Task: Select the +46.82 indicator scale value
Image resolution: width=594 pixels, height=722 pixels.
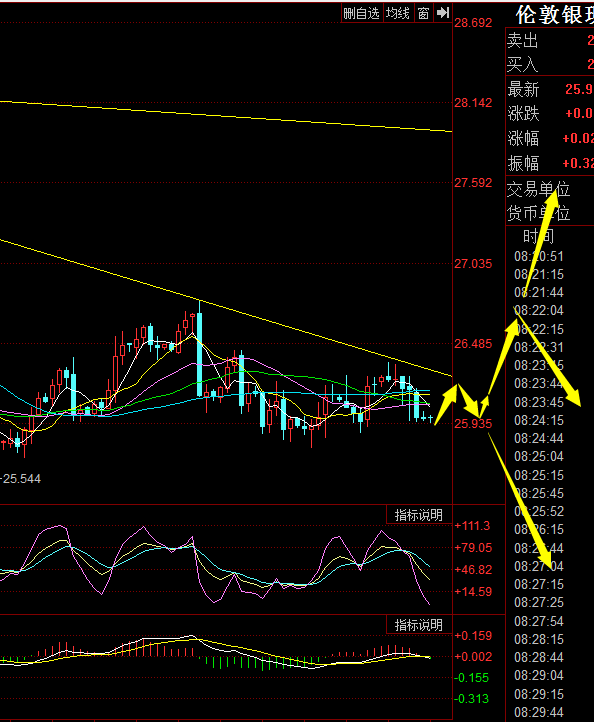Action: point(473,570)
